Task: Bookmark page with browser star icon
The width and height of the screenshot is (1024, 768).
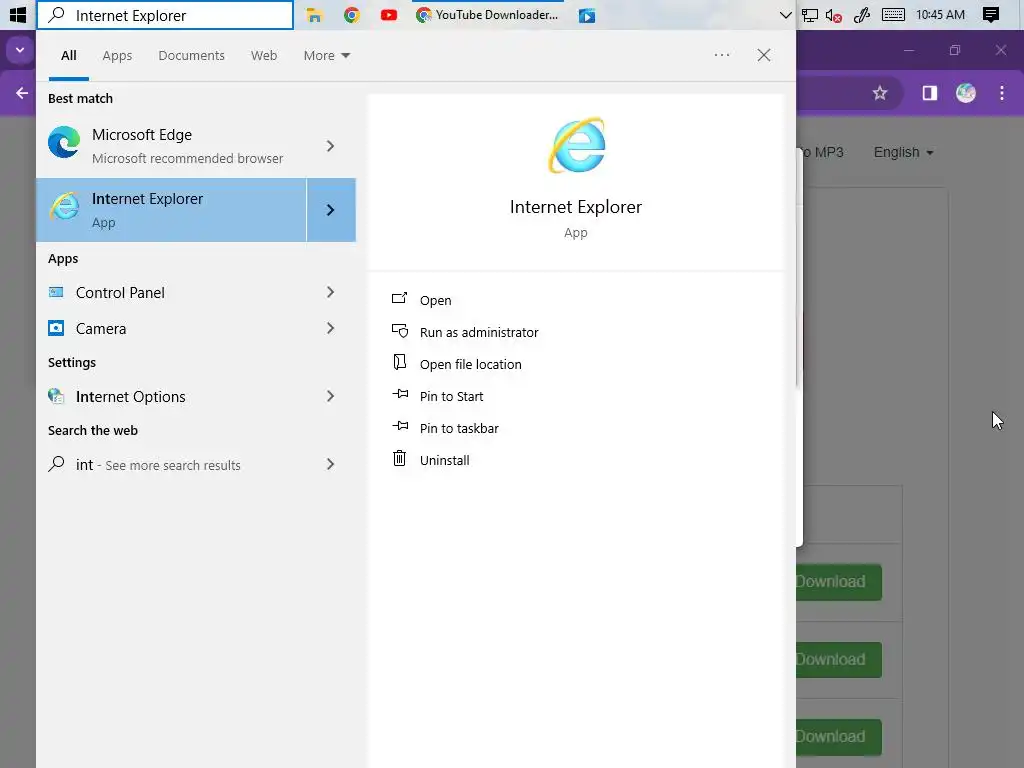Action: [x=880, y=93]
